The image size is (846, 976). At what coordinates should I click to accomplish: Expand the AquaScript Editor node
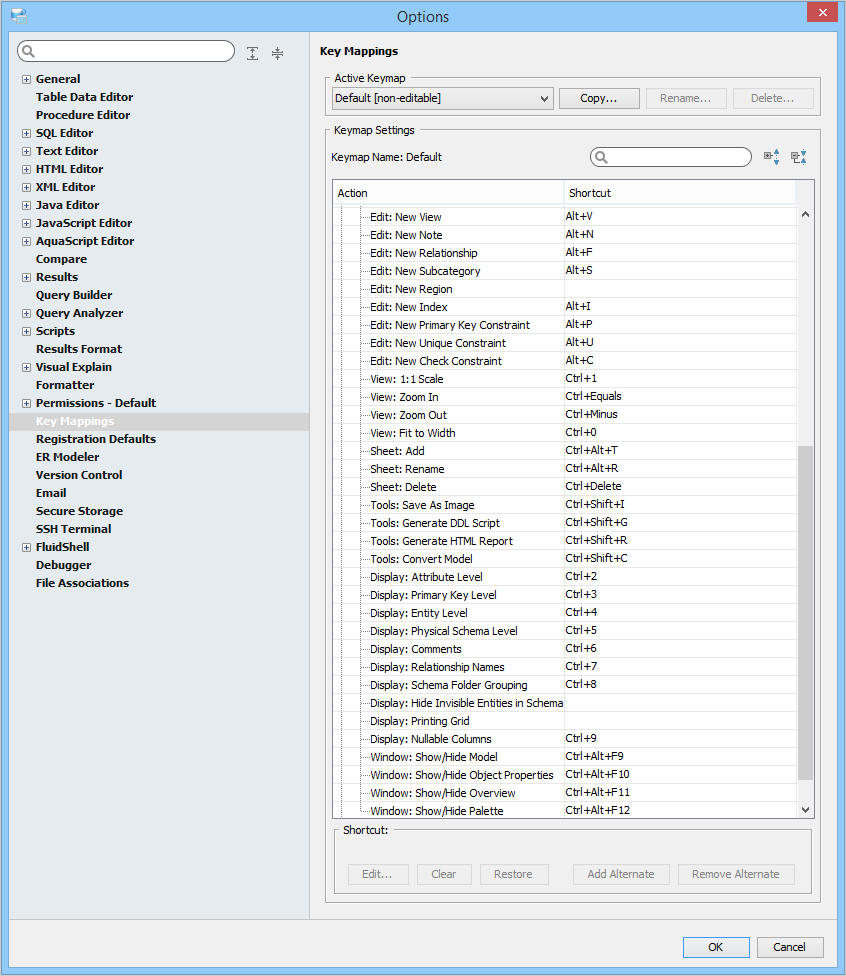26,242
